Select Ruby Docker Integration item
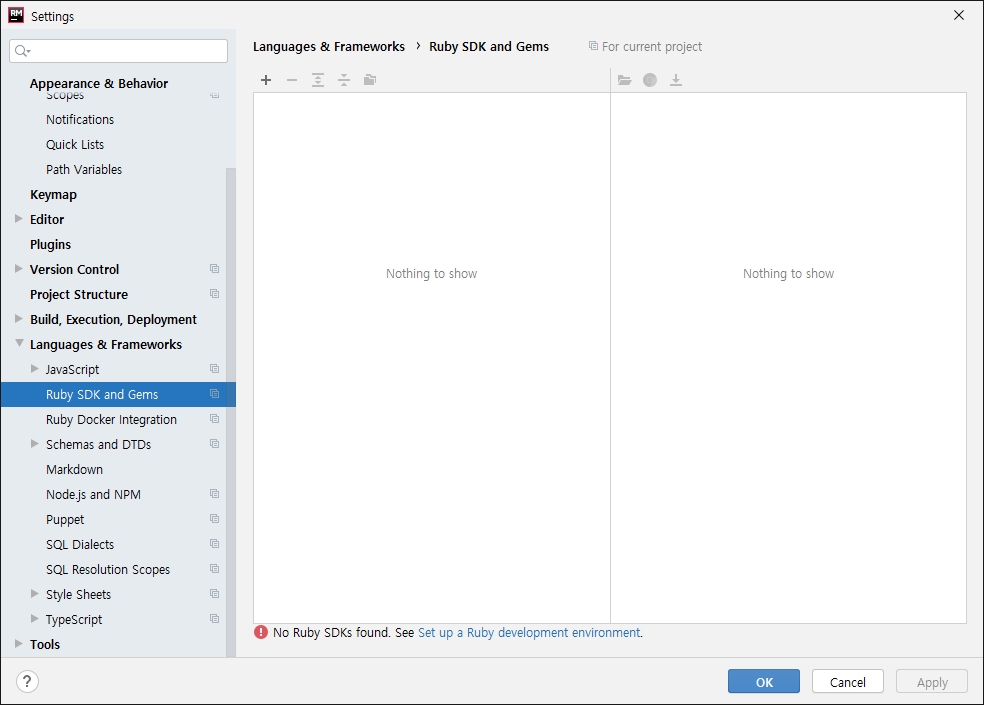The height and width of the screenshot is (705, 984). [x=111, y=419]
